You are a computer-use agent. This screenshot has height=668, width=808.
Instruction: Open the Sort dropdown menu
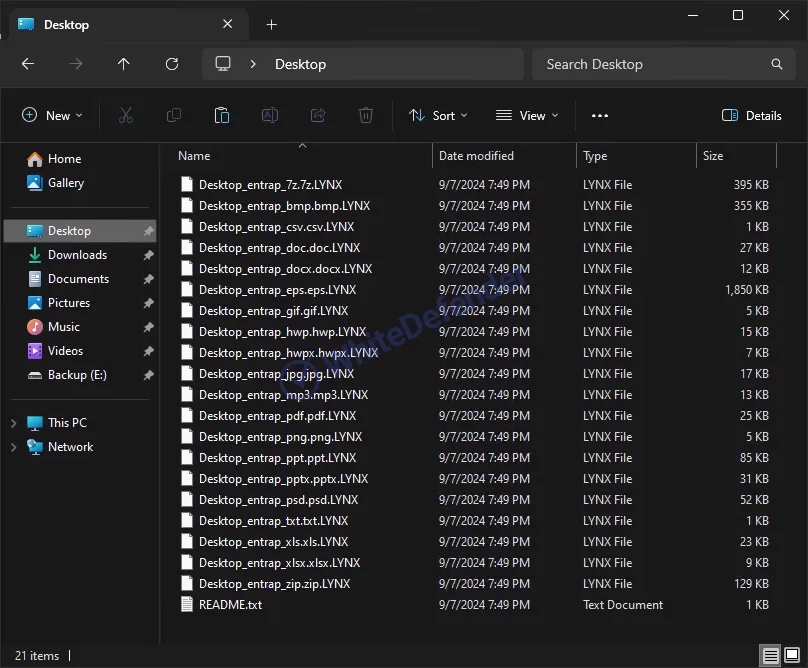[x=439, y=116]
